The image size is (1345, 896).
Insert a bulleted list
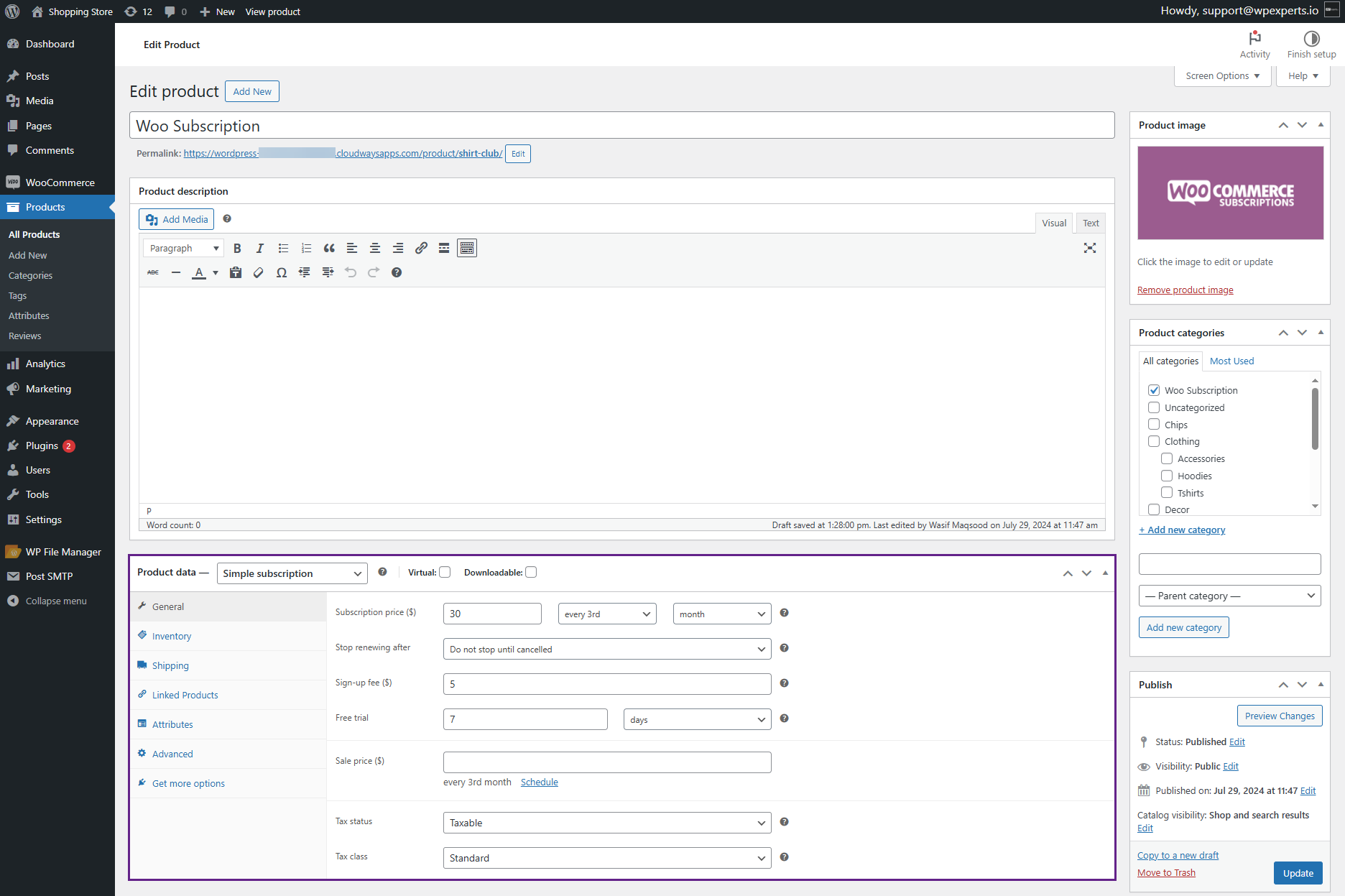pyautogui.click(x=283, y=248)
